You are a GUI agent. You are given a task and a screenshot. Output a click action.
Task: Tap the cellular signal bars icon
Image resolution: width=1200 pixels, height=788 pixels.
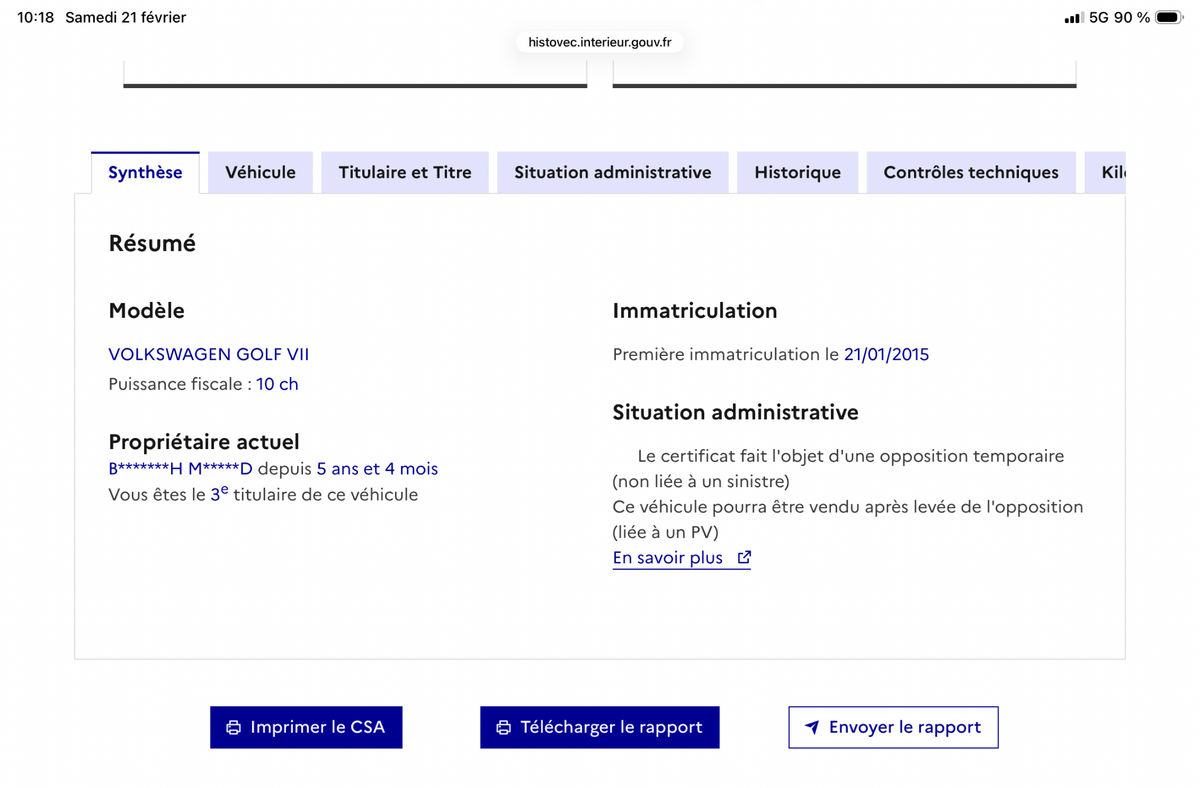click(x=1073, y=18)
